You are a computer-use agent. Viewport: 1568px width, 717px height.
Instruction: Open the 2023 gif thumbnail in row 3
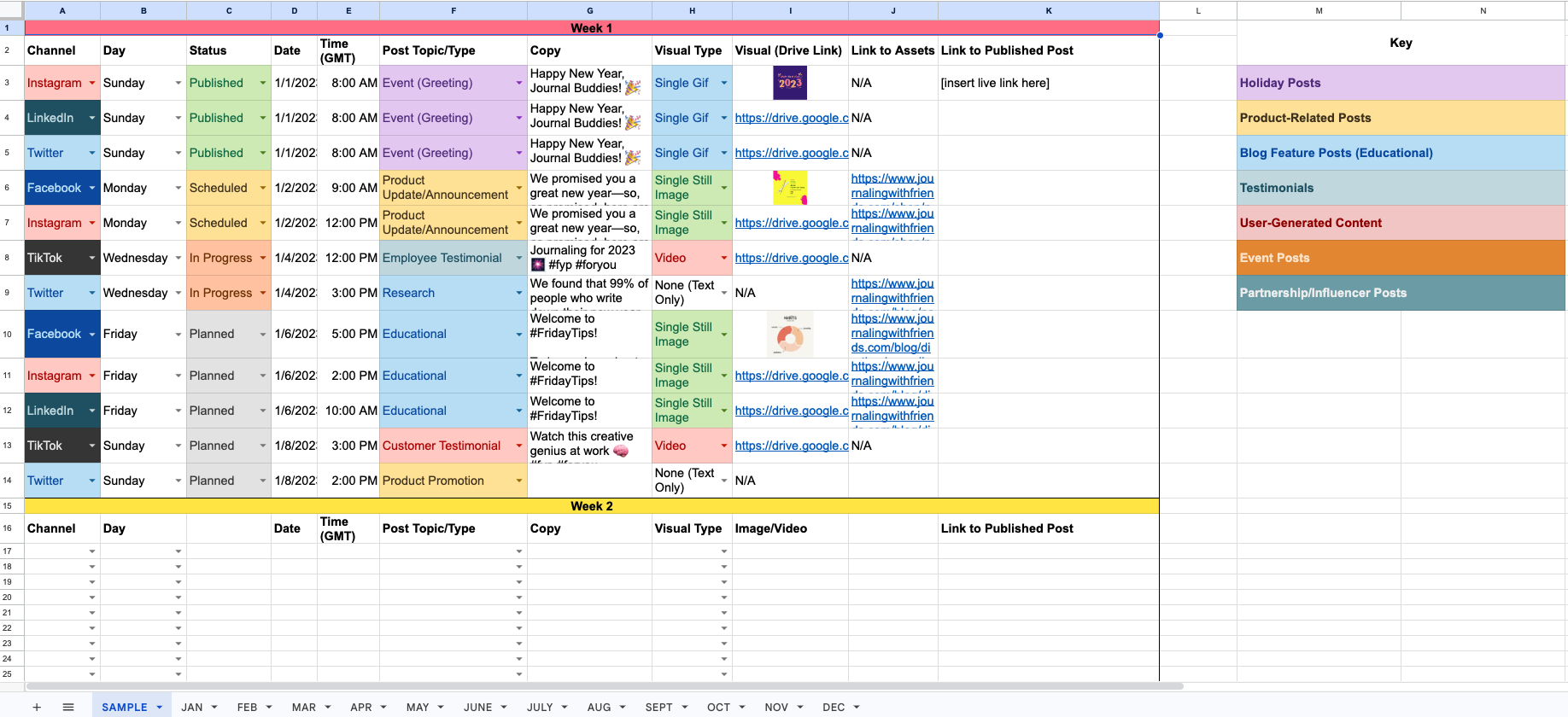coord(790,83)
